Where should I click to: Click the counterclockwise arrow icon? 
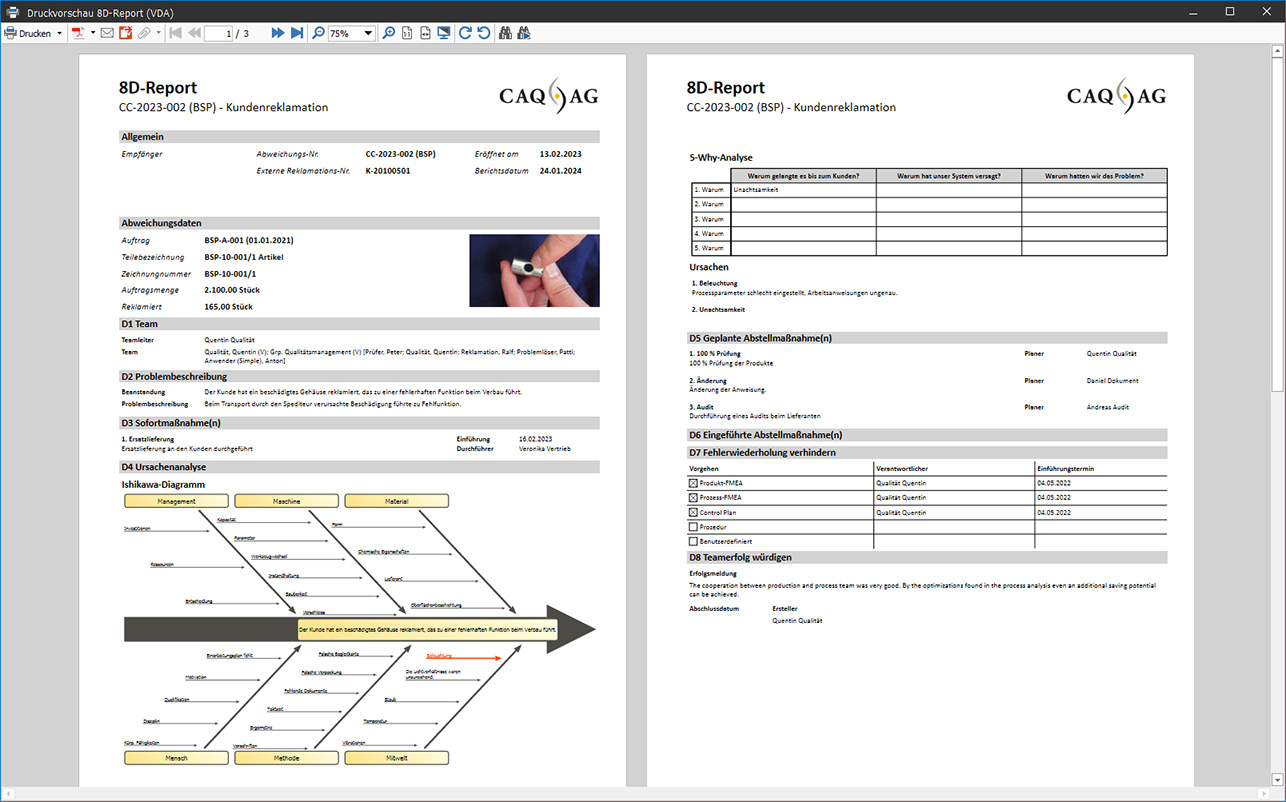pos(484,33)
